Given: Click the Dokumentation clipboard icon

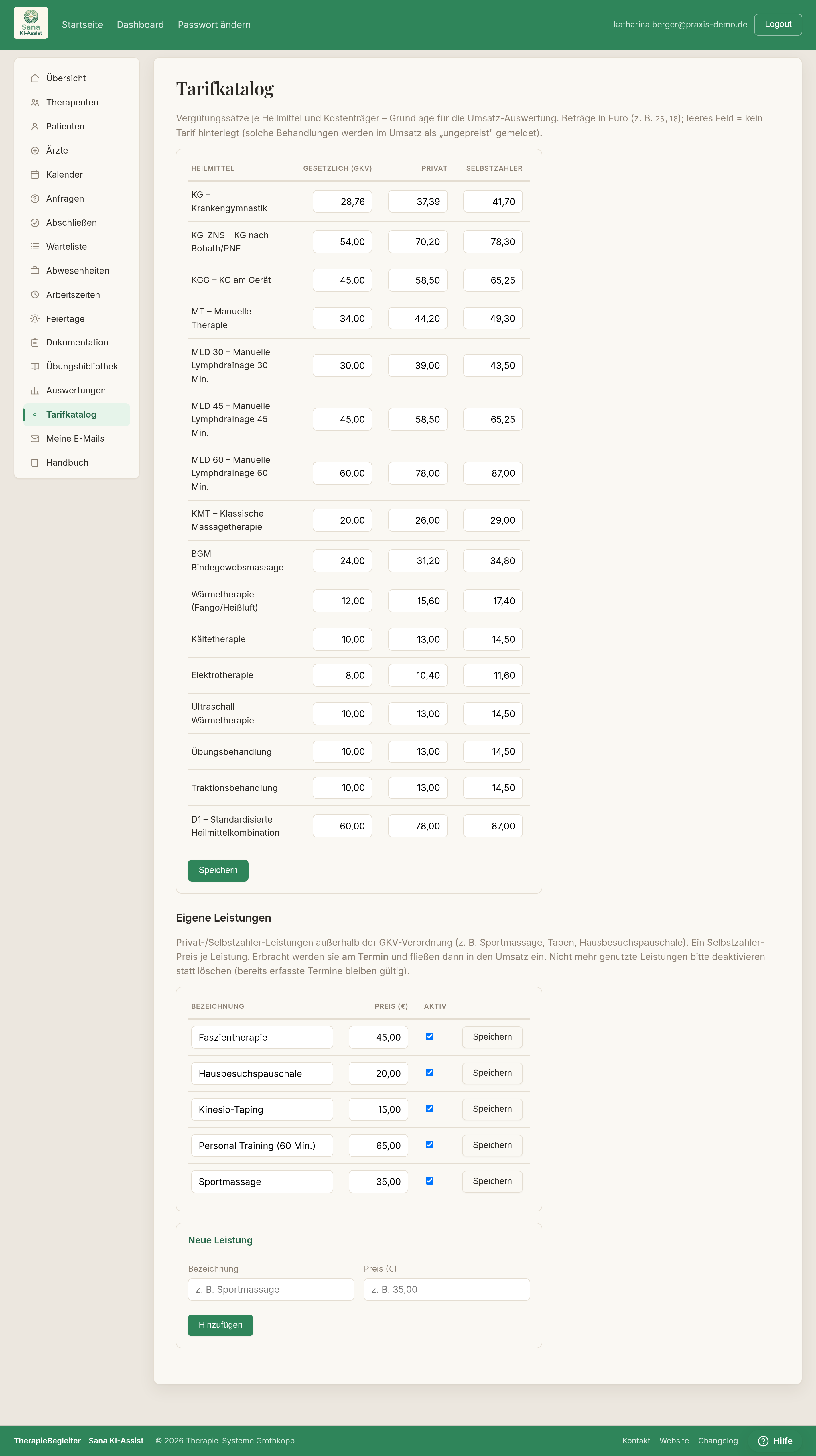Looking at the screenshot, I should (35, 343).
